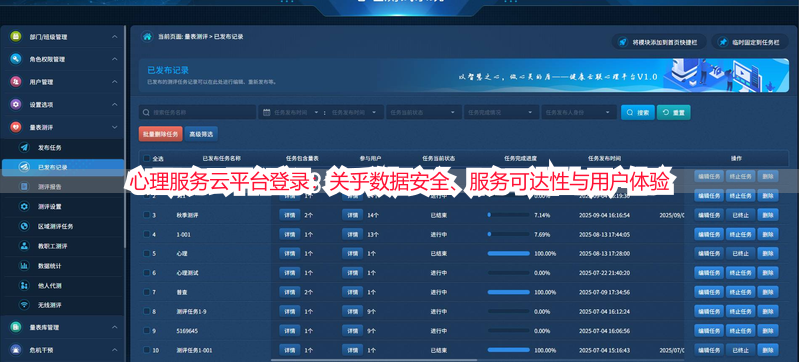799x362 pixels.
Task: Click the red 批量删除任务 button
Action: point(160,134)
